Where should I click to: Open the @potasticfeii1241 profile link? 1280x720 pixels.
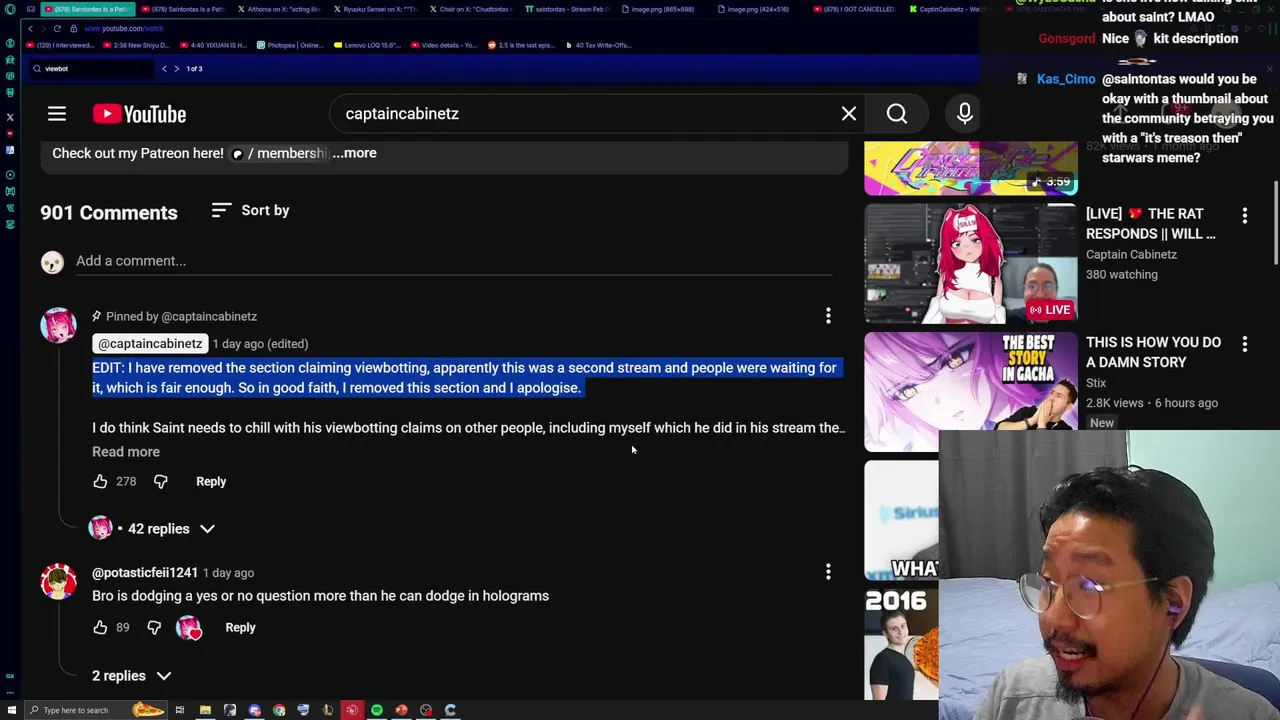(145, 573)
